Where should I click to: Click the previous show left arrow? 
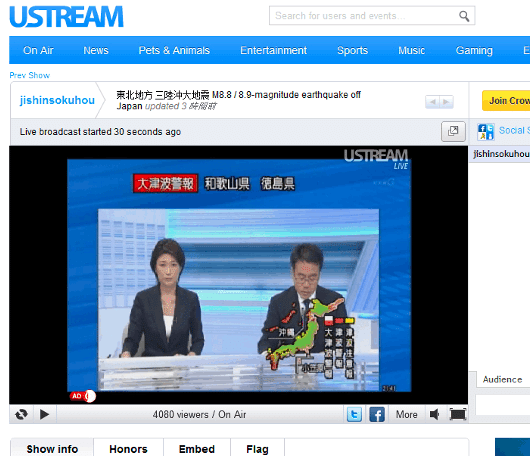coord(432,102)
